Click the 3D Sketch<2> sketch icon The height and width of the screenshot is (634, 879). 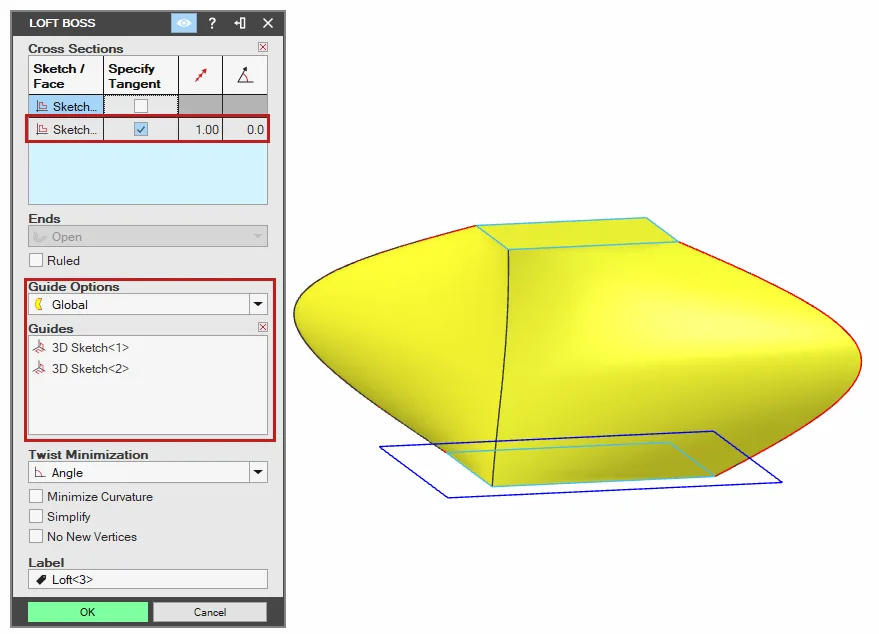pos(39,368)
